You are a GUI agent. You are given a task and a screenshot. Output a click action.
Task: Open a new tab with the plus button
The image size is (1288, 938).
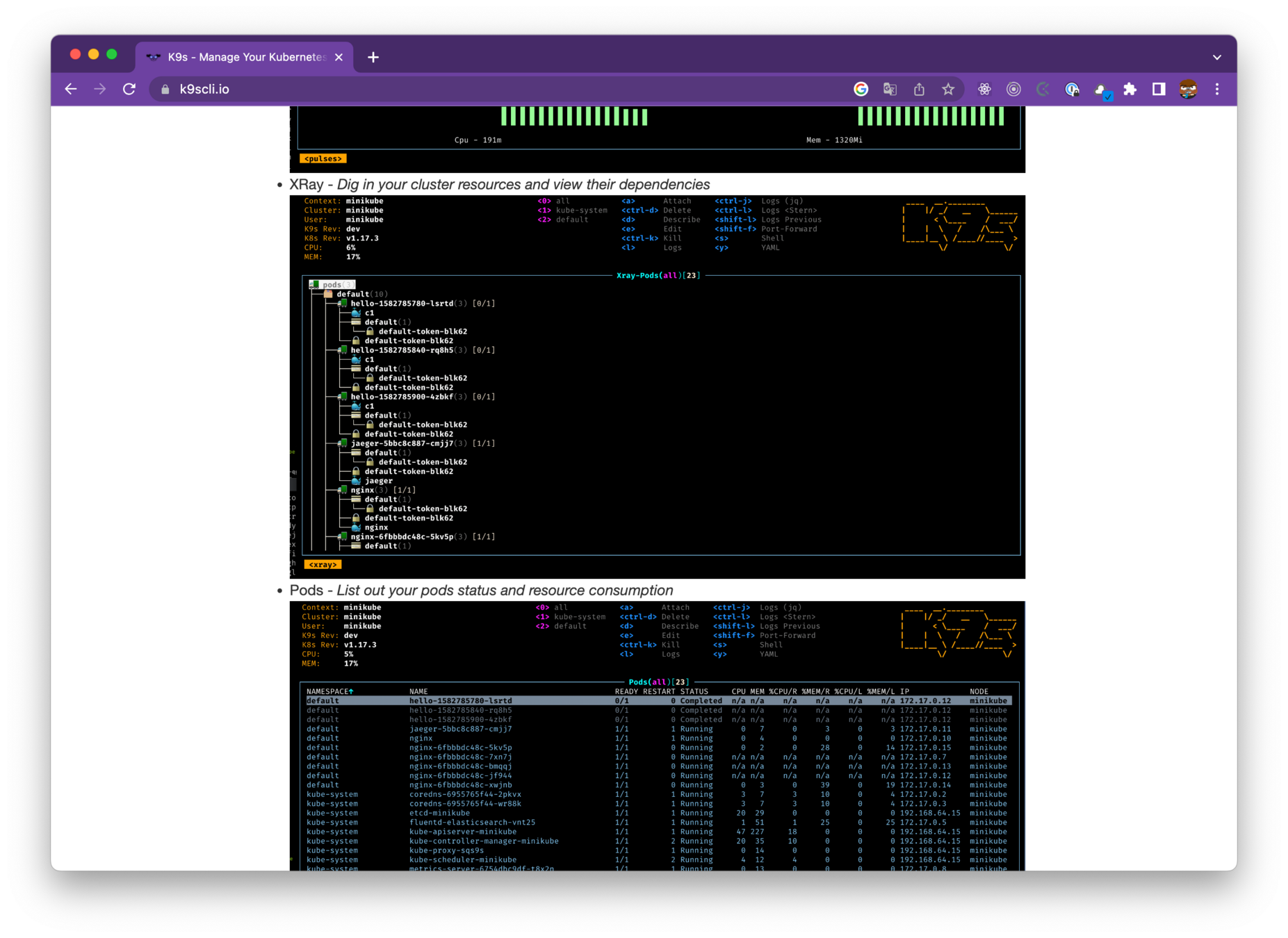(x=373, y=57)
